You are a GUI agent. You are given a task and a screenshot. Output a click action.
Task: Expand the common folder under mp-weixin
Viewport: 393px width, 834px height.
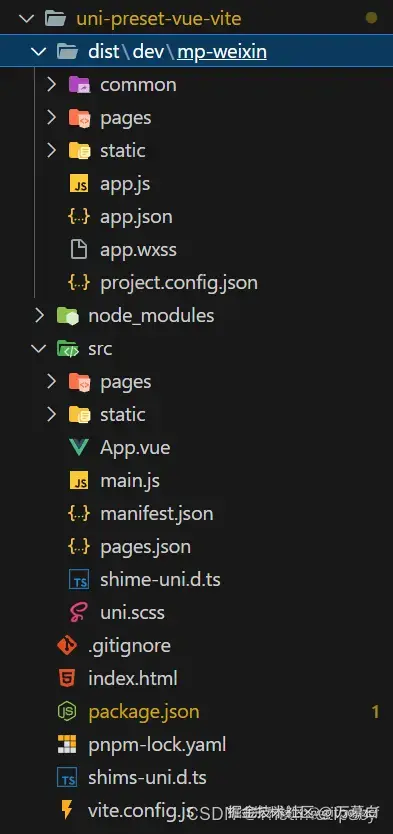(x=51, y=85)
